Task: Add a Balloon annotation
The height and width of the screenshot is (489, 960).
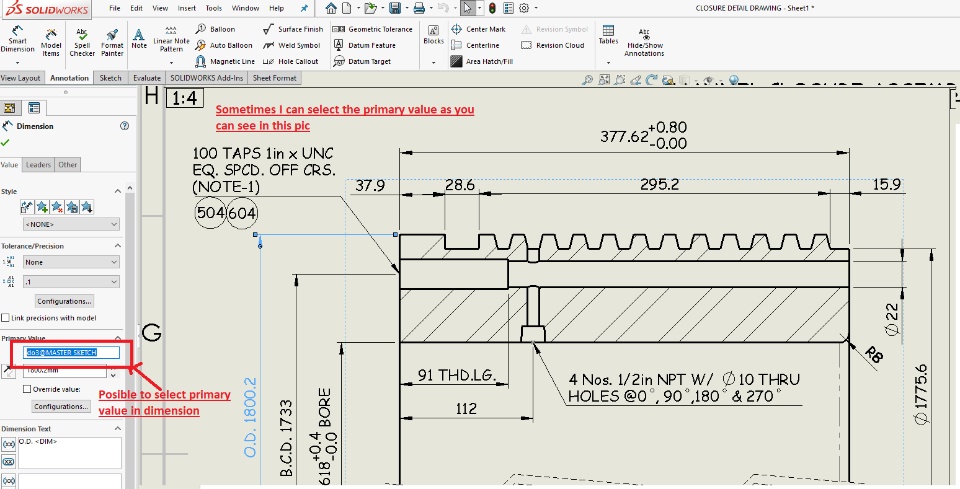Action: (x=216, y=29)
